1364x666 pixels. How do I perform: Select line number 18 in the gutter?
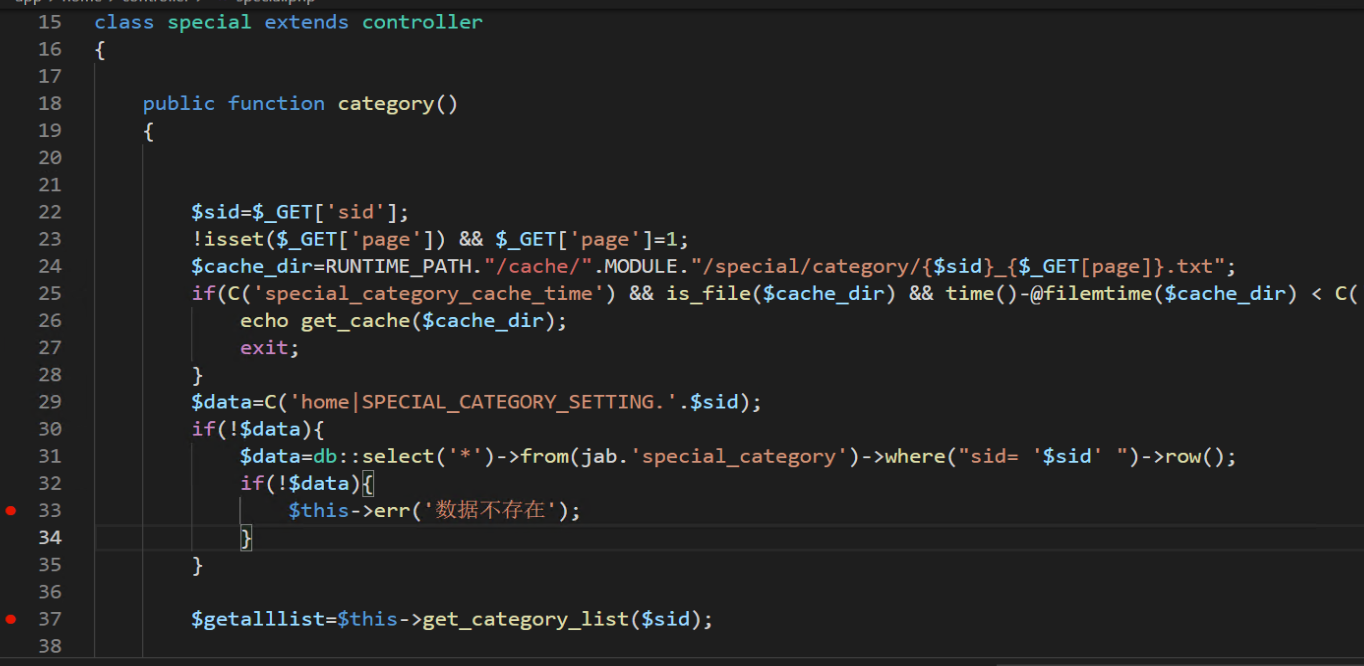pos(50,103)
